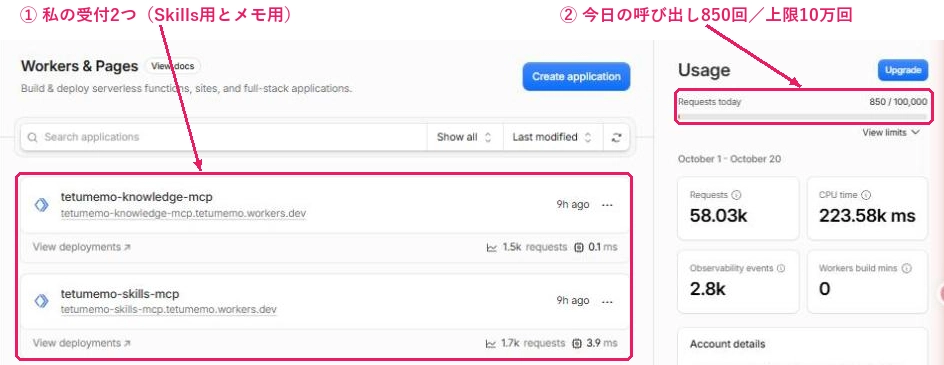This screenshot has height=365, width=944.
Task: Click the tetumemo-skills-mcp worker icon
Action: tap(42, 301)
